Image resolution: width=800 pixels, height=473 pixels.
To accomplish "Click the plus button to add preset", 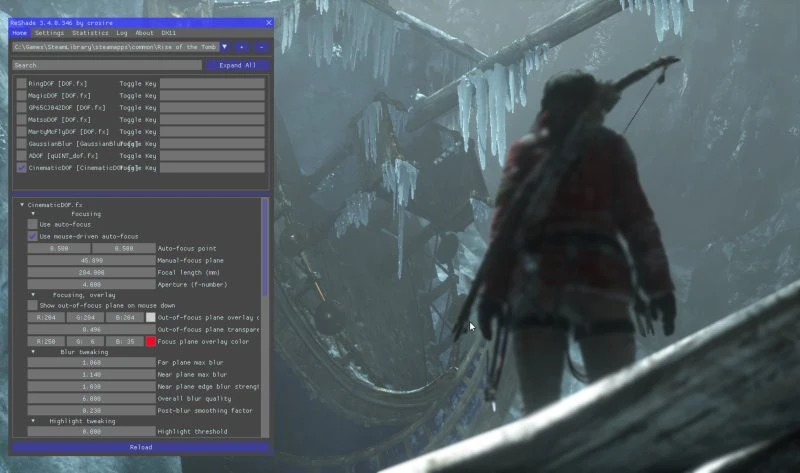I will click(x=241, y=47).
